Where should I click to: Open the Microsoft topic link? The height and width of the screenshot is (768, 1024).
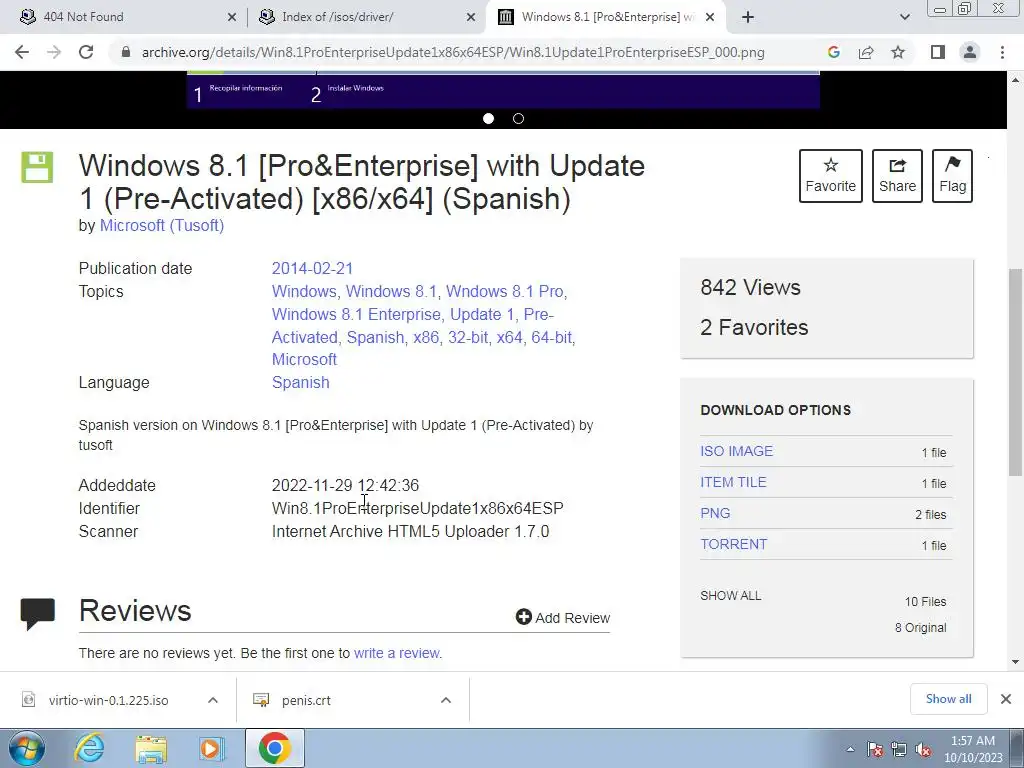[304, 359]
